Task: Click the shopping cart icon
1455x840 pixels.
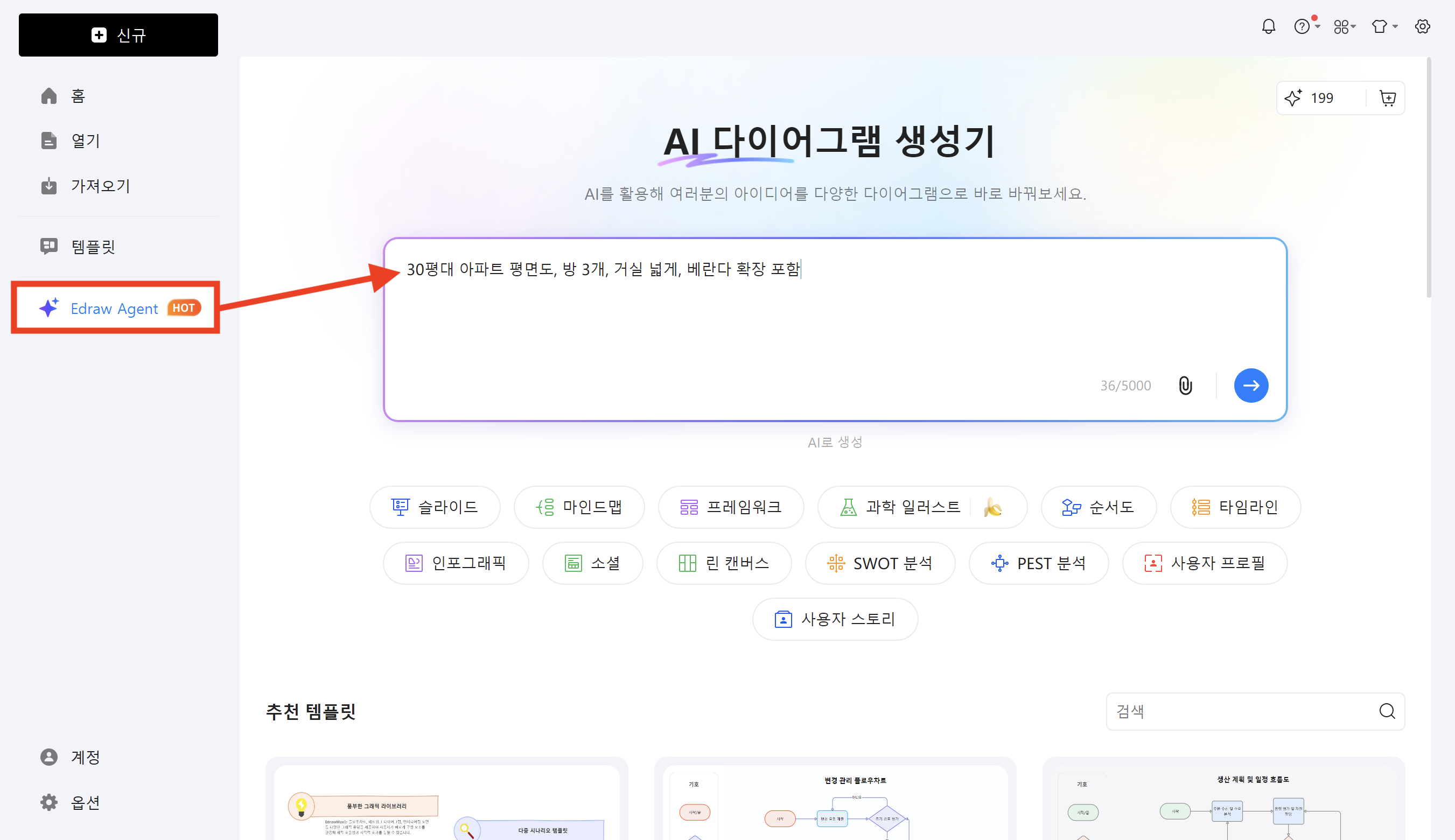Action: pyautogui.click(x=1388, y=98)
